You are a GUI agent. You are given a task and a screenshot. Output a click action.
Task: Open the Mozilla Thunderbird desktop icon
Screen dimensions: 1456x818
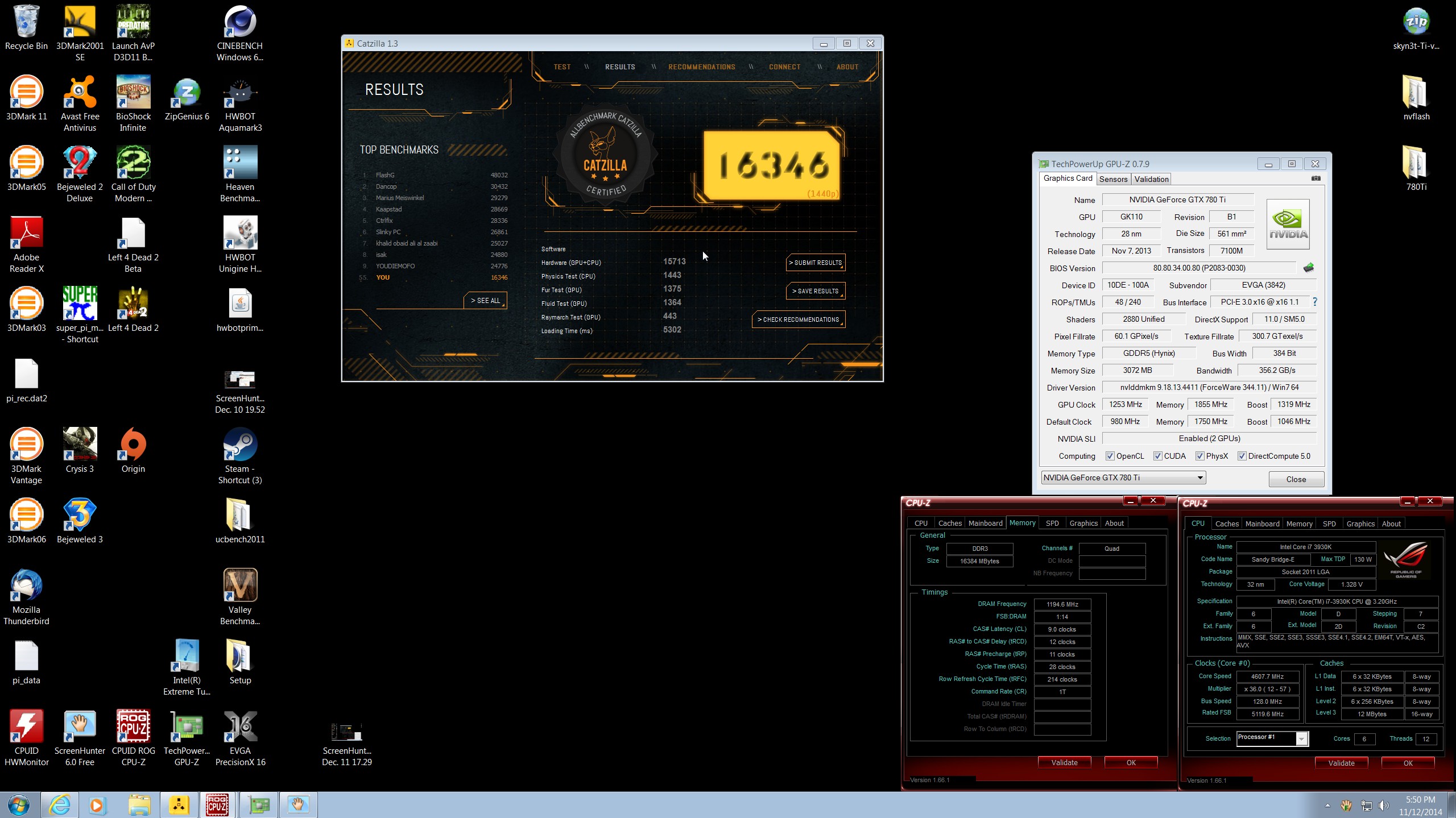click(26, 597)
